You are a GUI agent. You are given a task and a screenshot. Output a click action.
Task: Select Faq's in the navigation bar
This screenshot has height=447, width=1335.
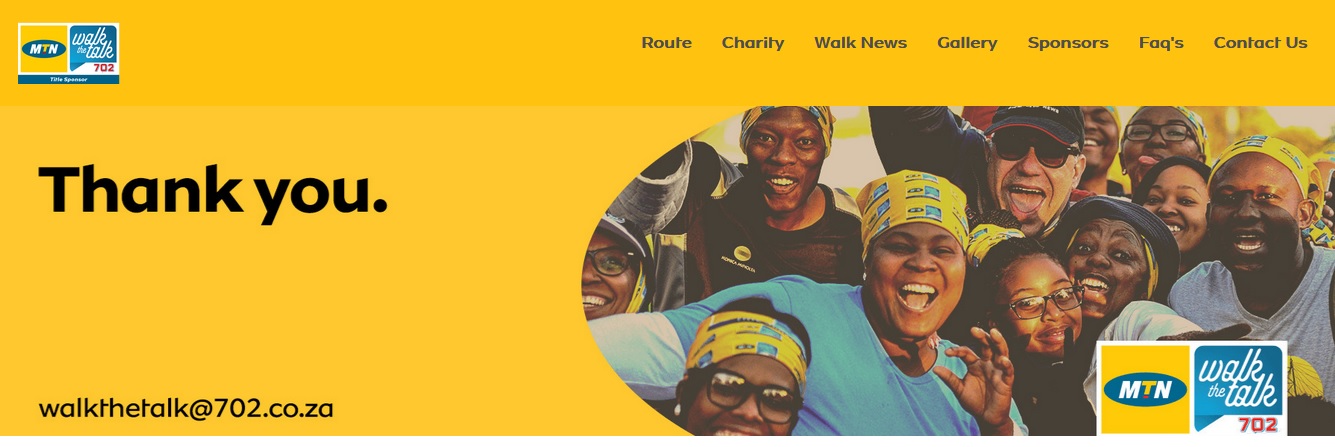point(1161,43)
